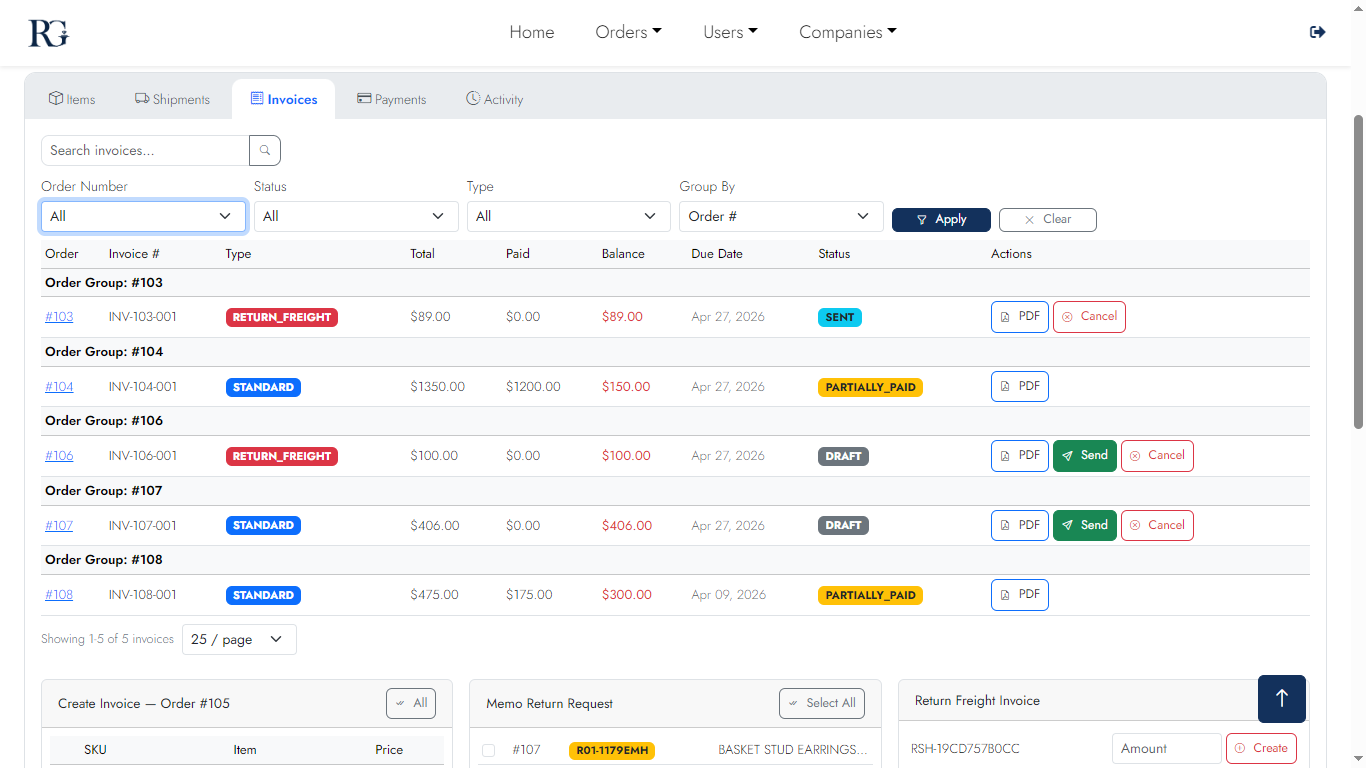1366x768 pixels.
Task: Click the paper-plane Send icon for INV-106-001
Action: tap(1069, 455)
